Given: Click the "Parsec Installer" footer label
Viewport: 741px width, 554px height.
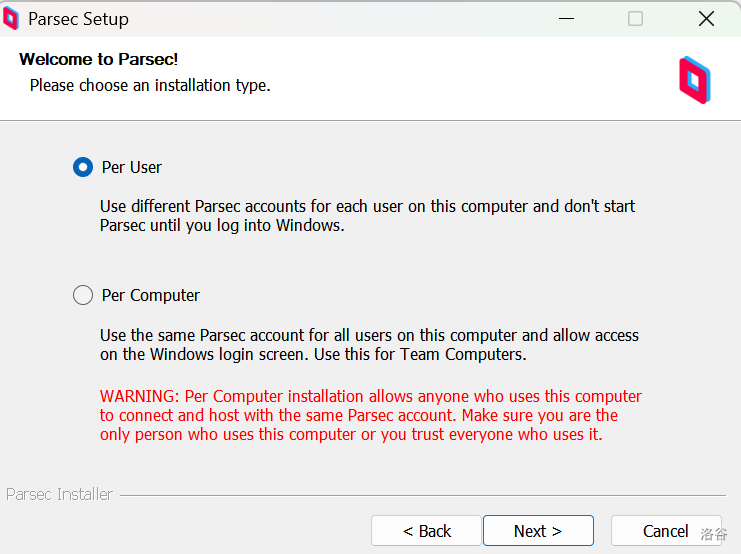Looking at the screenshot, I should coord(59,494).
